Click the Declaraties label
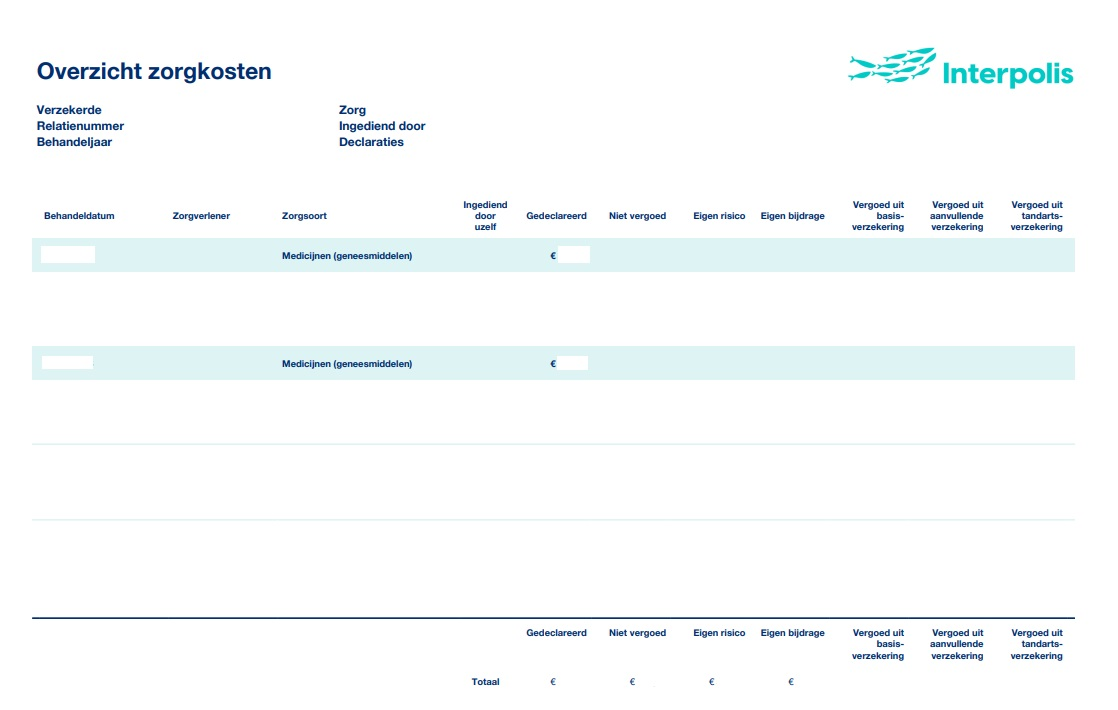Screen dimensions: 1118x710 pyautogui.click(x=371, y=142)
